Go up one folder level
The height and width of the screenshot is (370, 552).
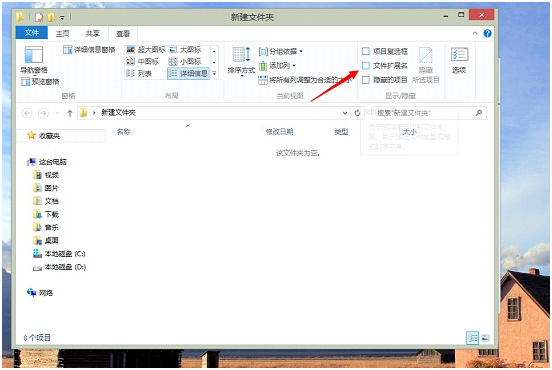70,113
